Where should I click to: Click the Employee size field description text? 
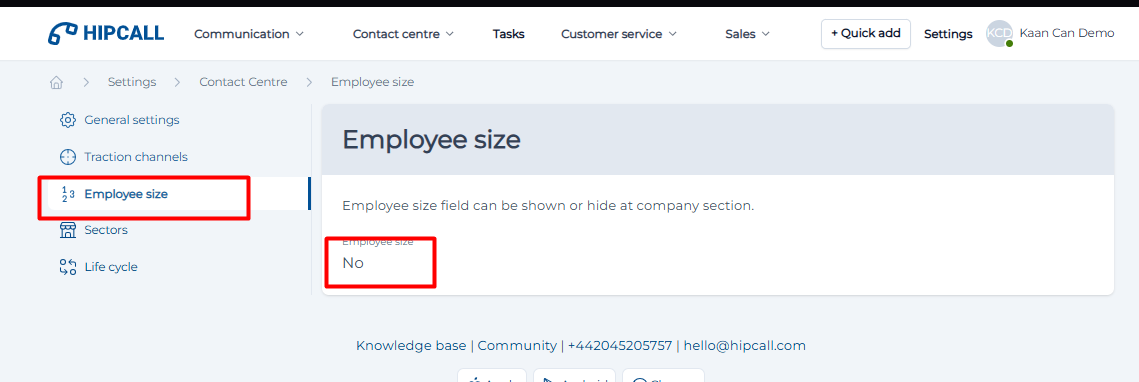click(x=548, y=206)
